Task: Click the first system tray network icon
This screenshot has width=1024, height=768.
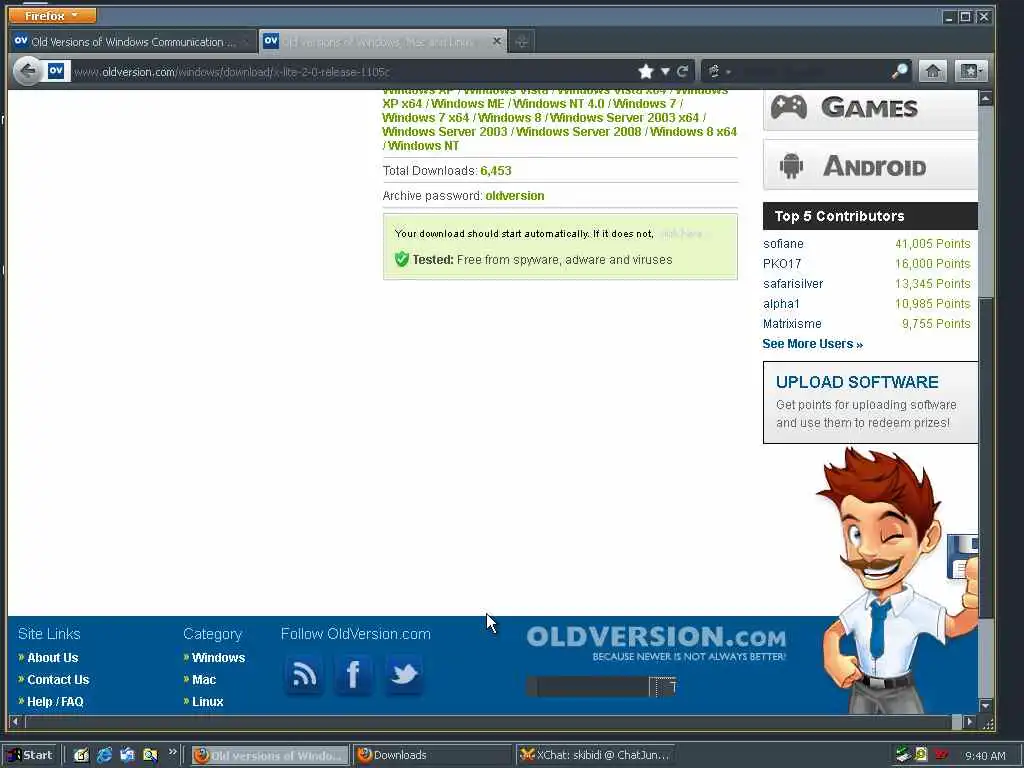Action: coord(903,754)
